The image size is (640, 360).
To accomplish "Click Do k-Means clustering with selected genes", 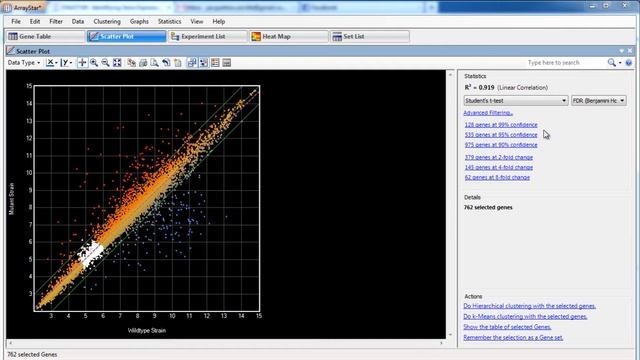I will tap(525, 316).
